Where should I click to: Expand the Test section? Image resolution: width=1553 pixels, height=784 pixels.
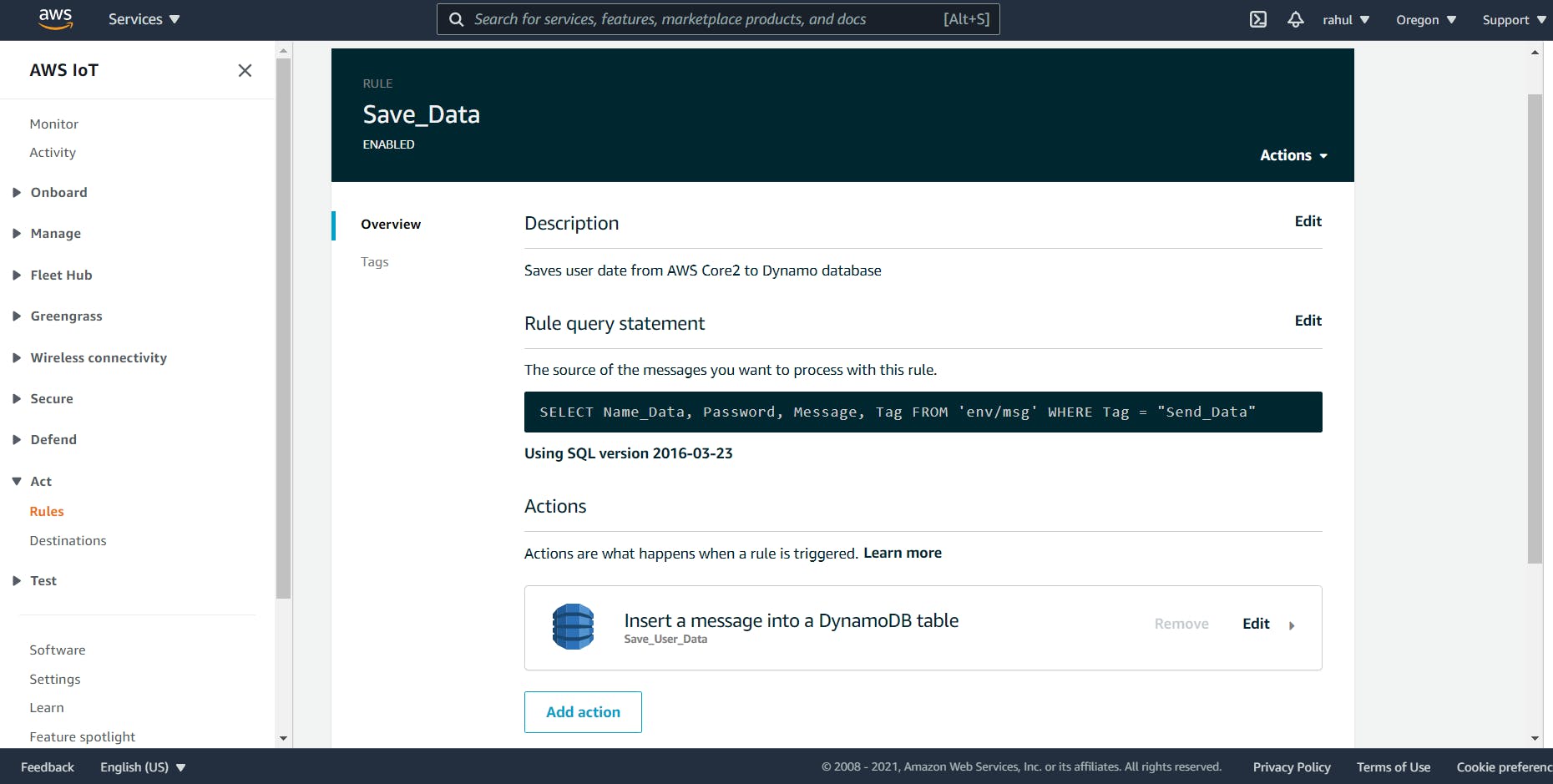coord(34,580)
